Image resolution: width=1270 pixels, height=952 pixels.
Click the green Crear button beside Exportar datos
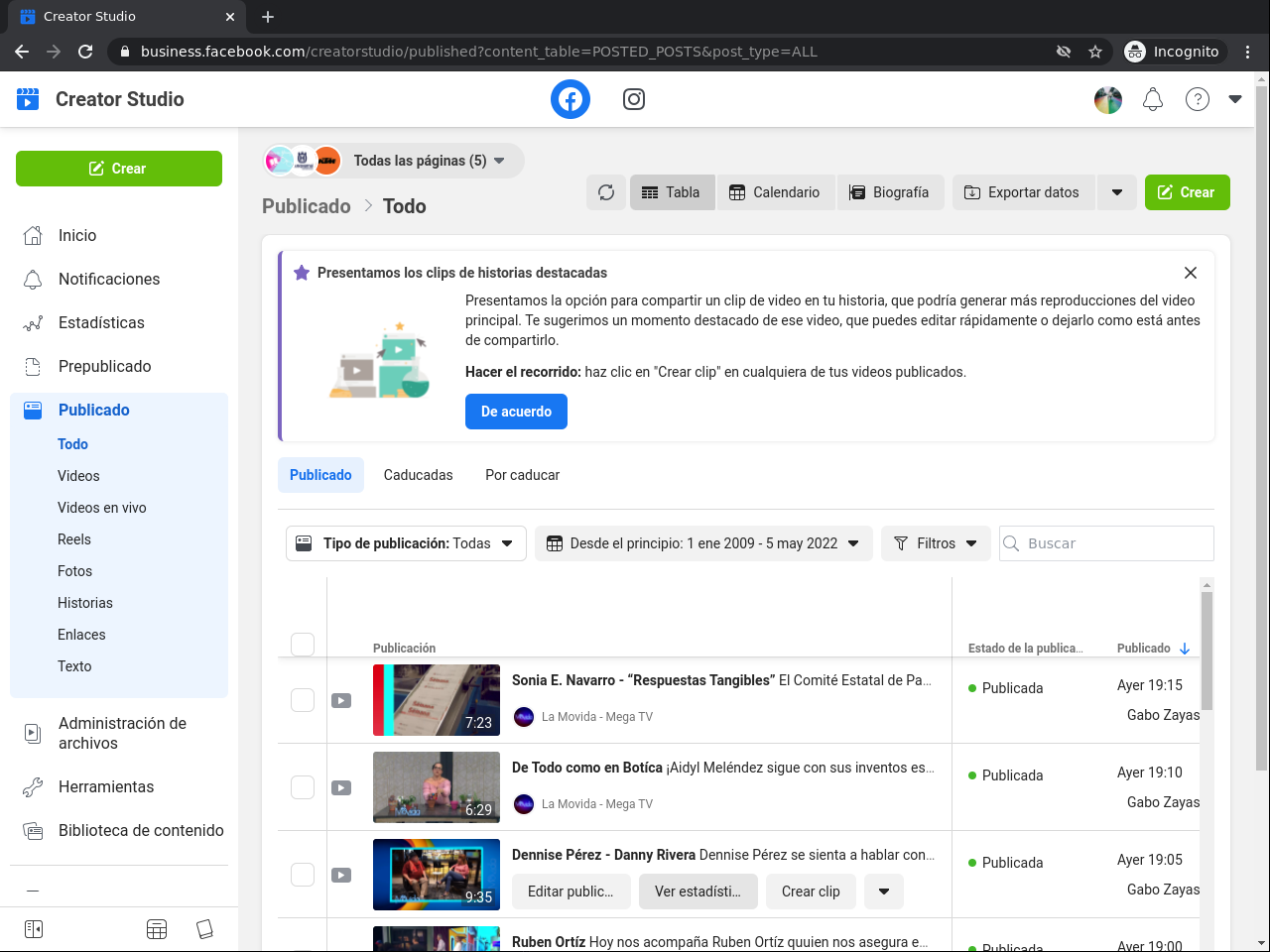pos(1188,192)
